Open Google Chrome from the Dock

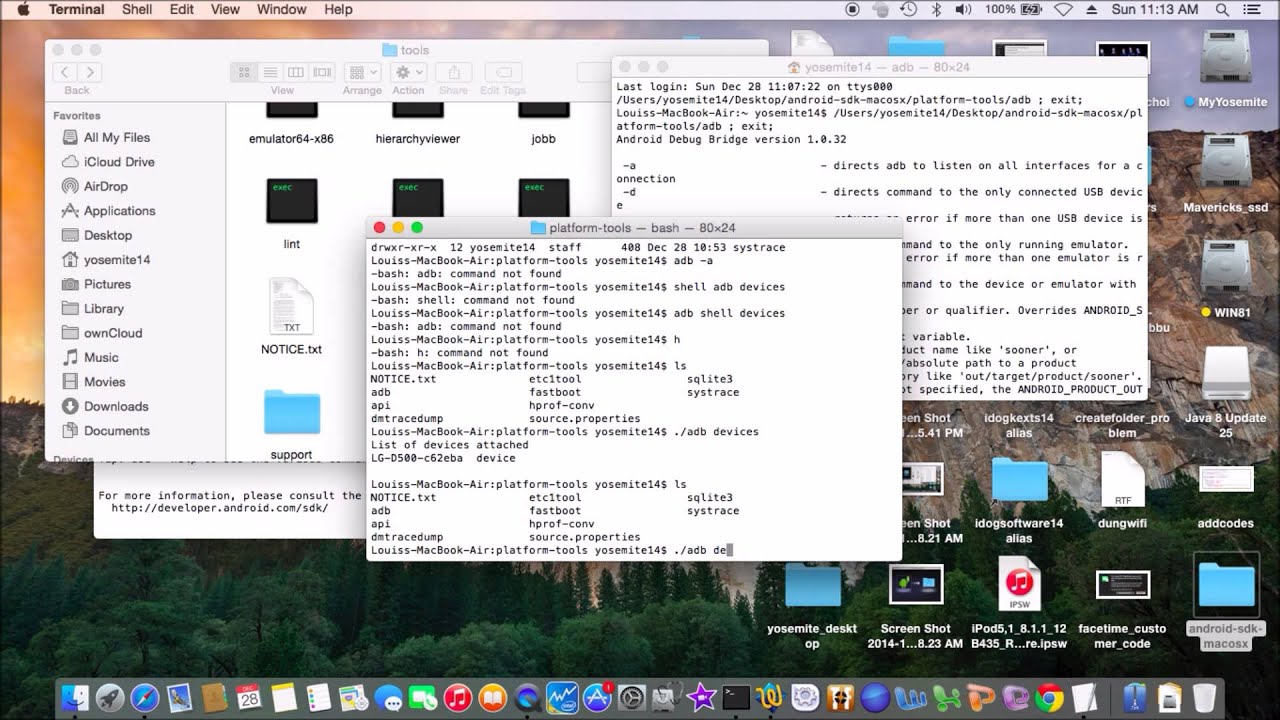[x=1049, y=697]
